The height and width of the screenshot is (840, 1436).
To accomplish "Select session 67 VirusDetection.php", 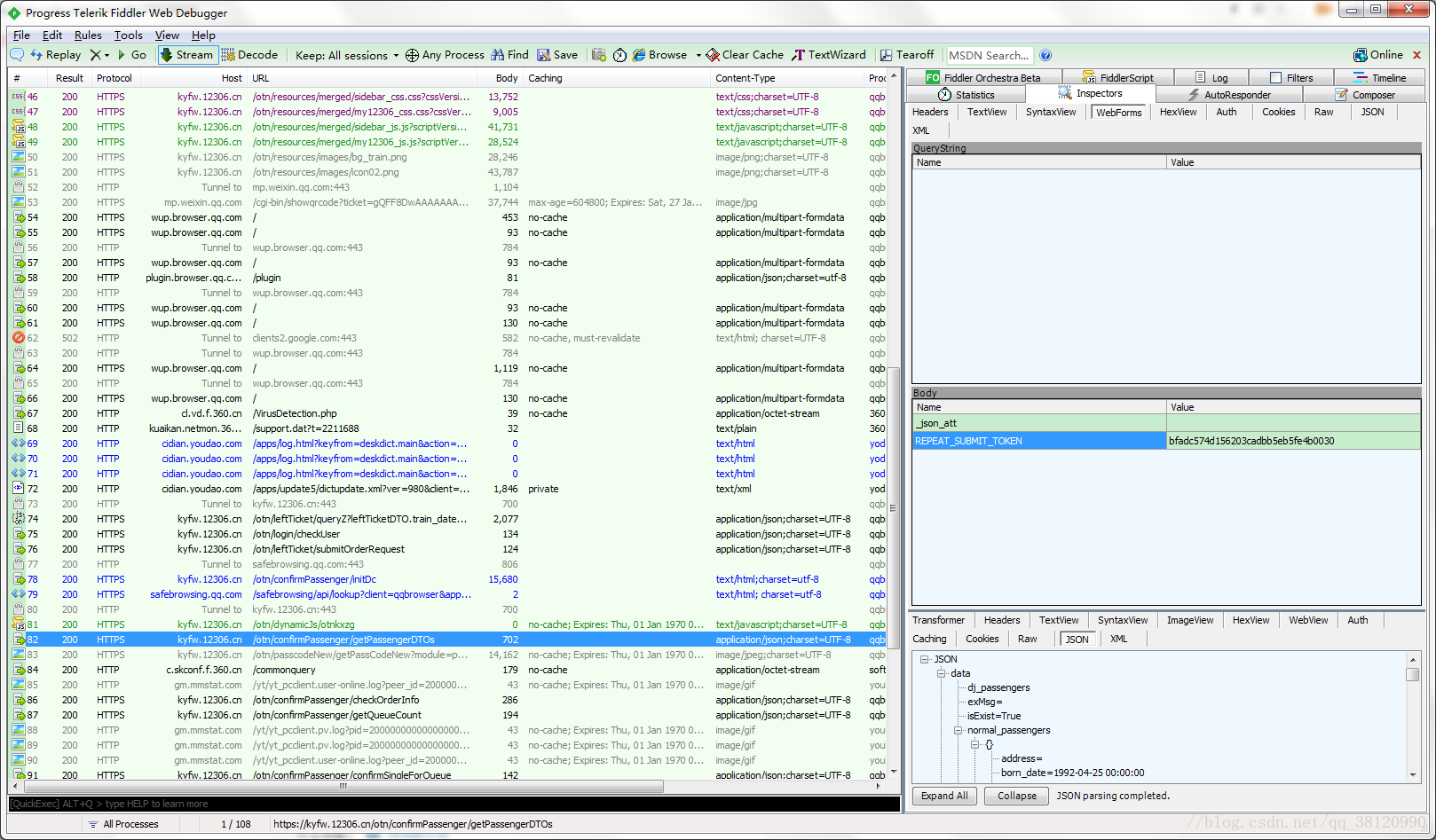I will click(x=448, y=413).
